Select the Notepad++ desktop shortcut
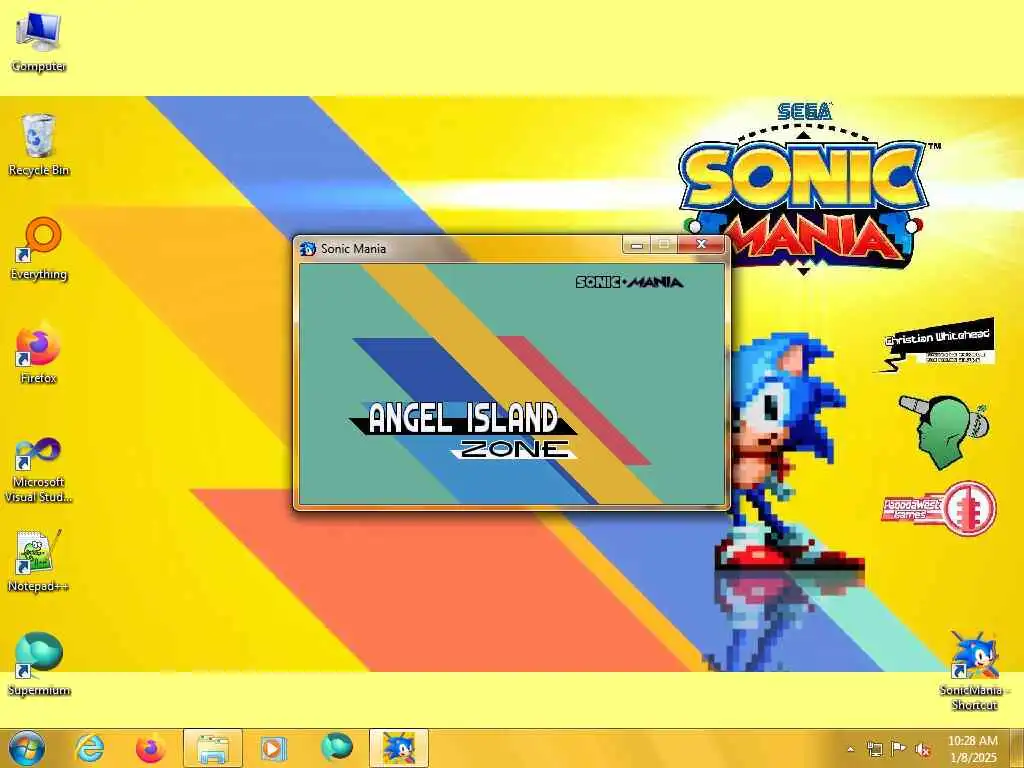1024x768 pixels. (x=38, y=562)
